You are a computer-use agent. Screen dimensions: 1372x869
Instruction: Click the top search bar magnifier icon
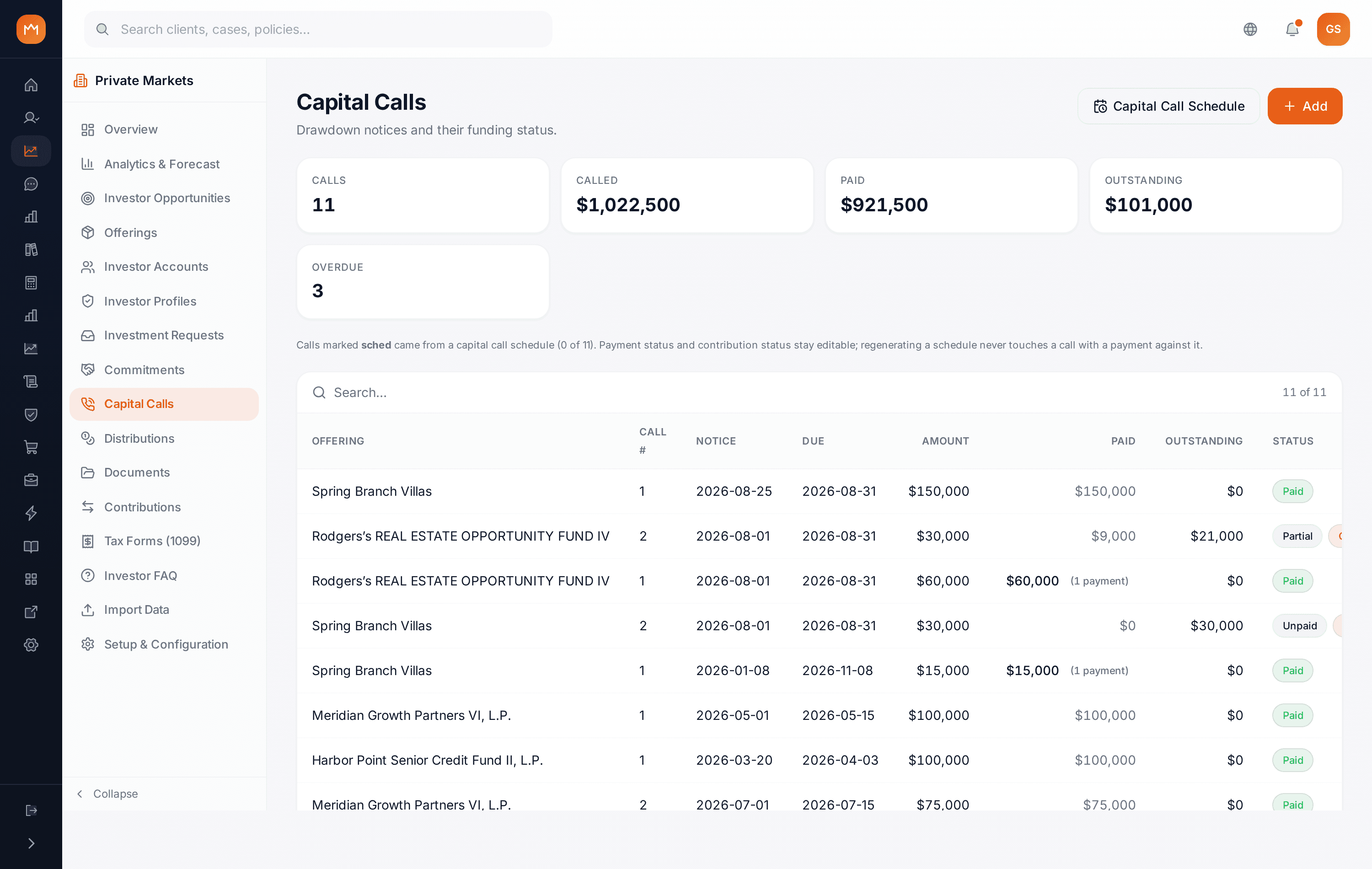(x=102, y=29)
